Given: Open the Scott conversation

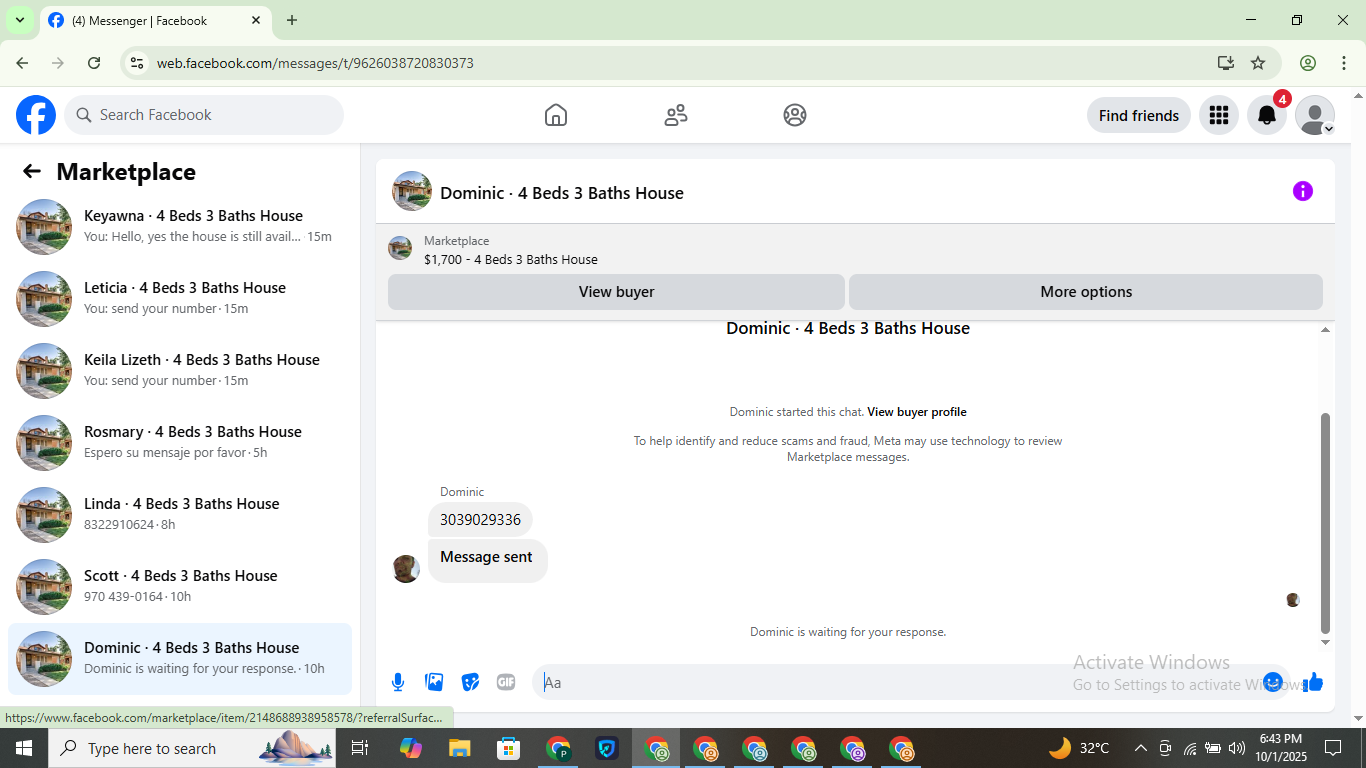Looking at the screenshot, I should 180,587.
